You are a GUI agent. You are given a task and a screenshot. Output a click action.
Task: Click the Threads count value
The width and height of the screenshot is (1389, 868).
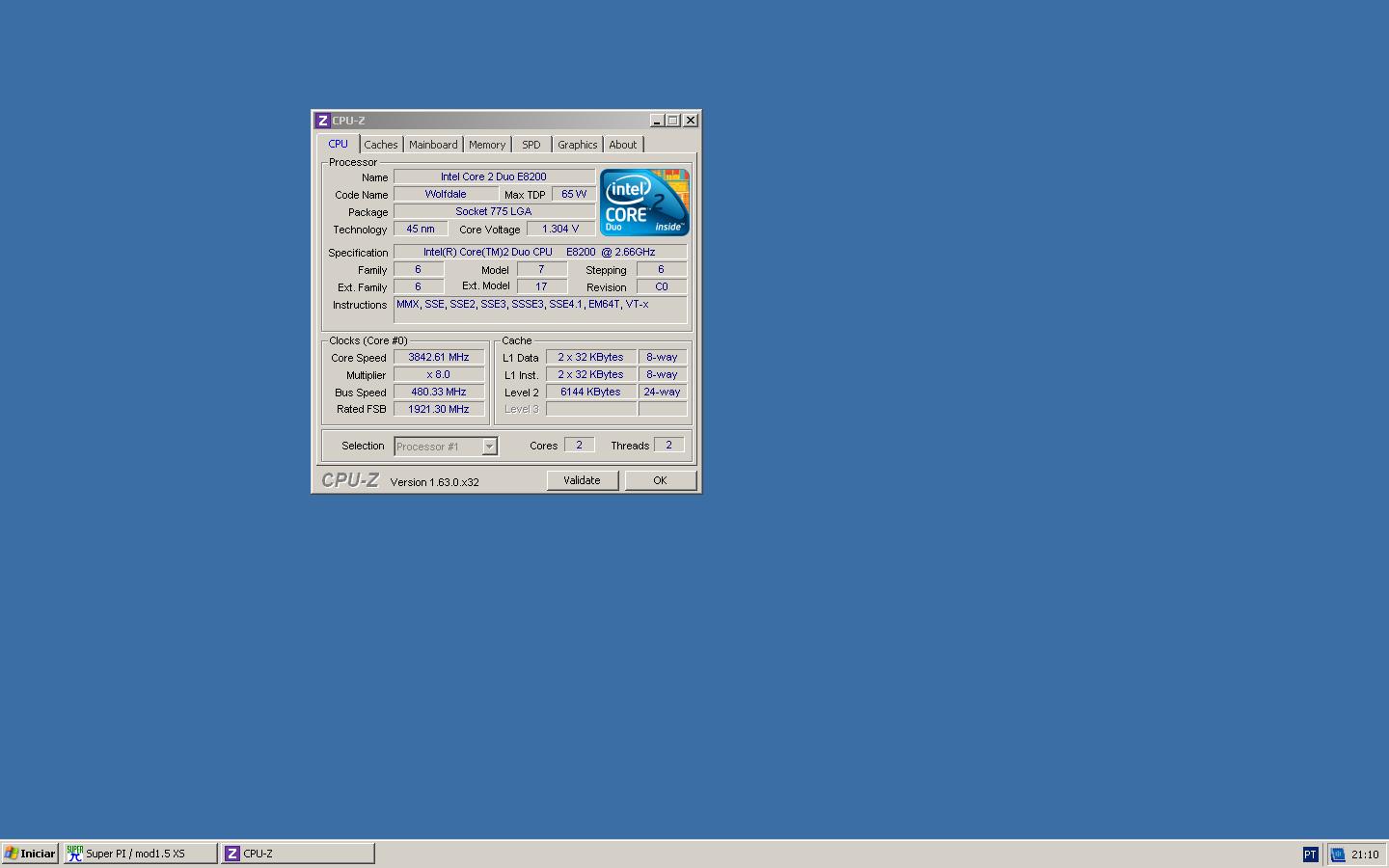coord(668,445)
